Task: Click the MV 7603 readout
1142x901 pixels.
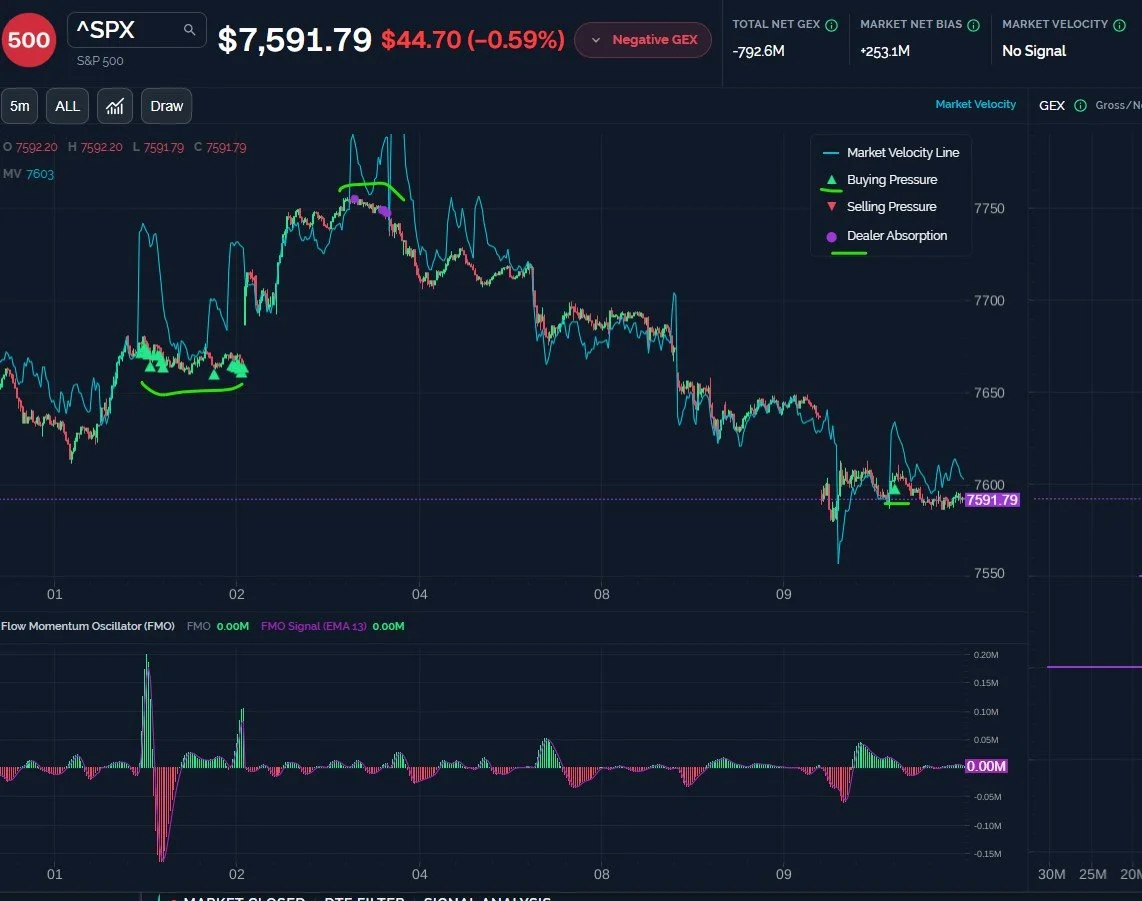Action: point(28,174)
